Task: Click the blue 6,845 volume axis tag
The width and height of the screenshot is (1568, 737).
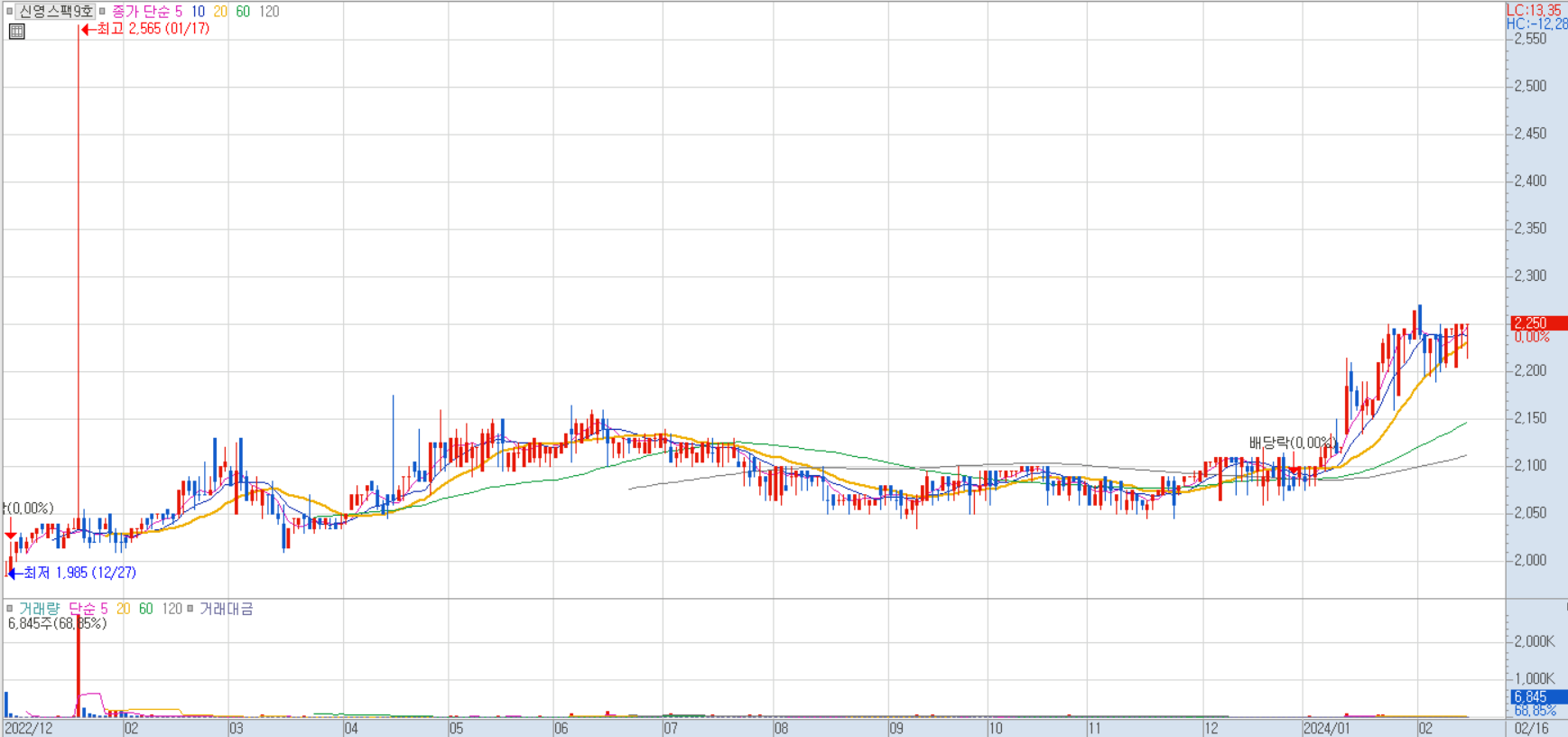Action: [x=1538, y=696]
